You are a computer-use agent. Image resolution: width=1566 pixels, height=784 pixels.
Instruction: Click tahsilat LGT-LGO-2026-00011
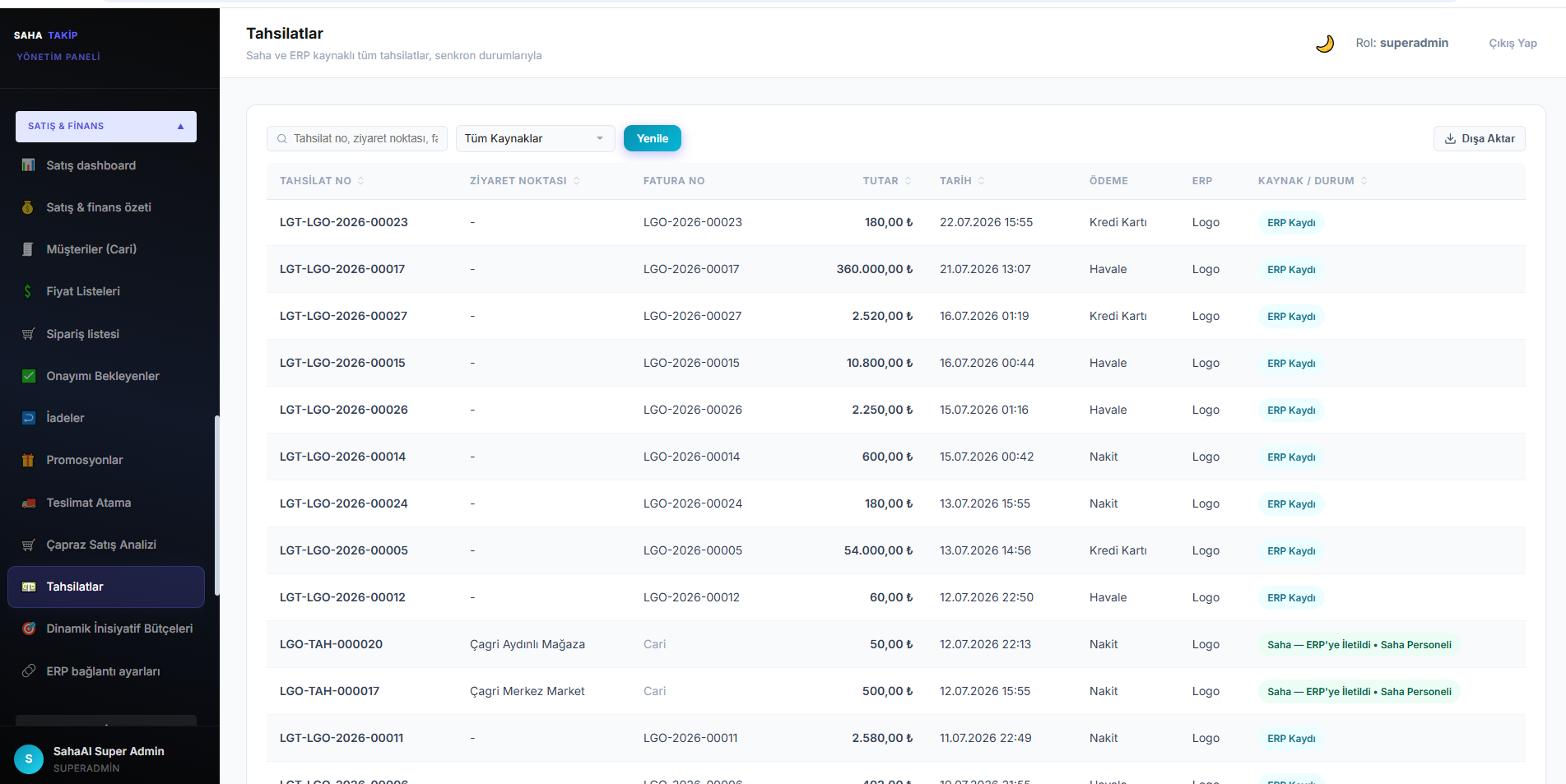(342, 738)
